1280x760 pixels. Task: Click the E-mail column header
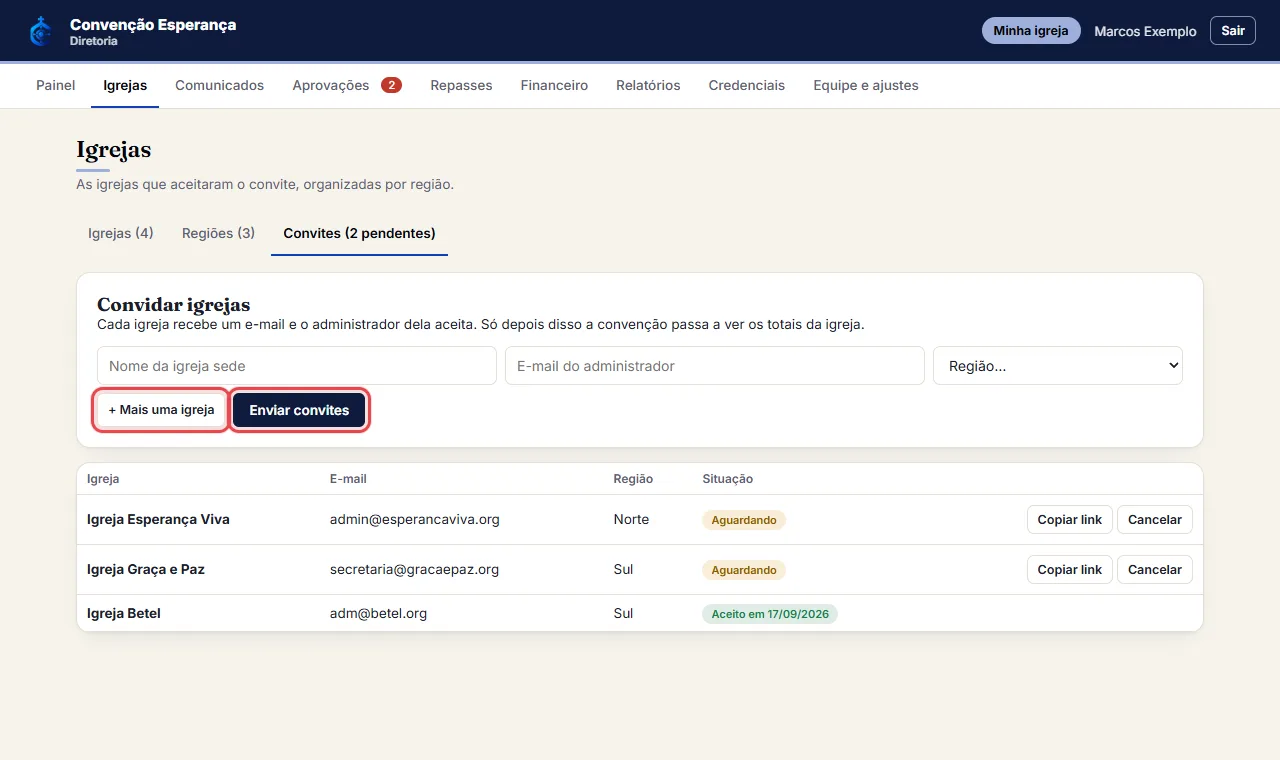point(348,479)
